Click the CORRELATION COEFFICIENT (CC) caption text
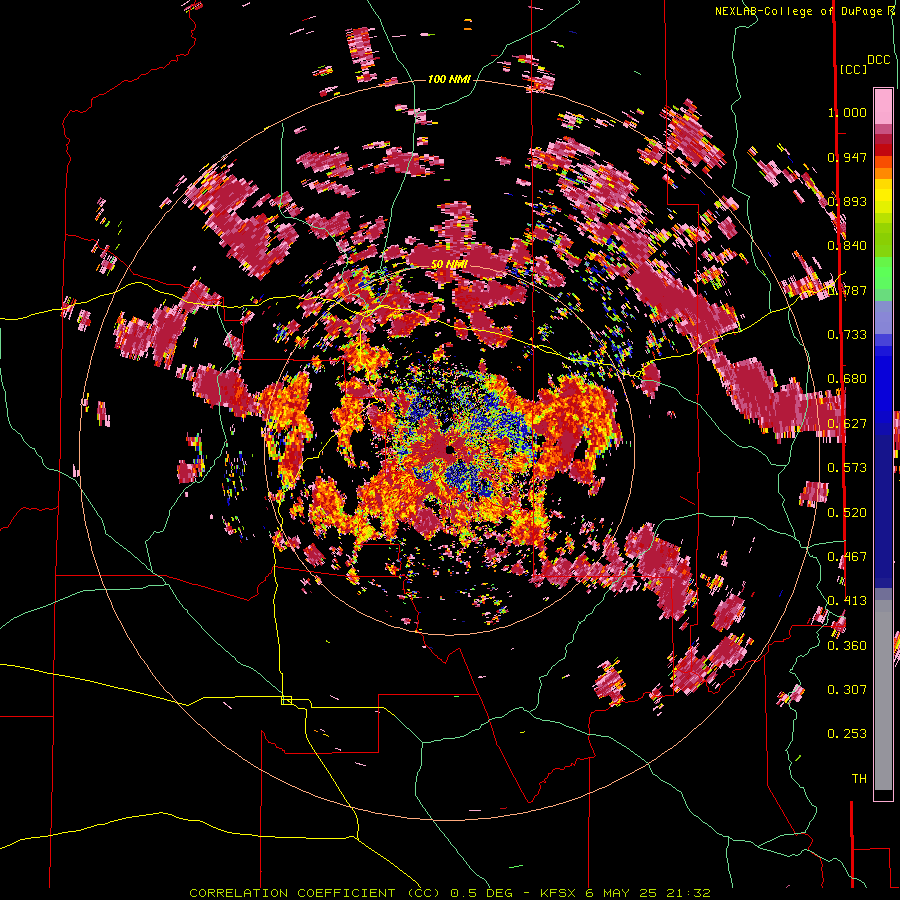900x900 pixels. point(315,893)
